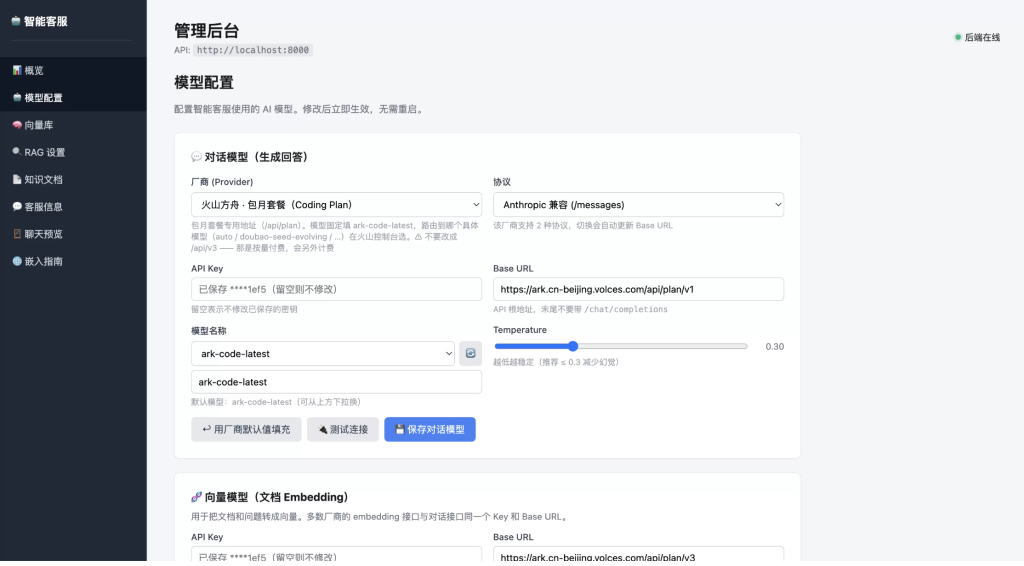
Task: Click 用厂商默认值填充 button
Action: point(246,429)
